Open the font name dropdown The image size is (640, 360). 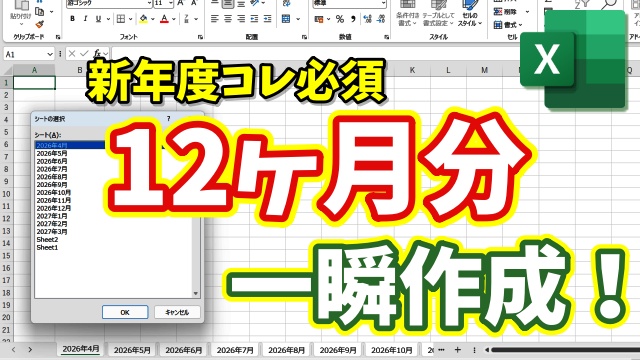[149, 3]
